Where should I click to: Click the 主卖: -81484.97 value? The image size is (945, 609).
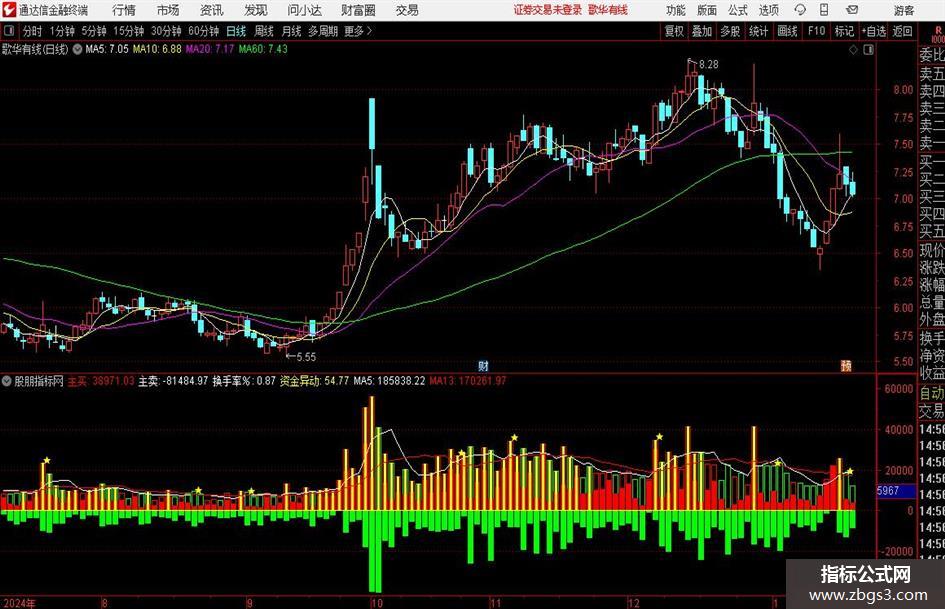[x=173, y=381]
